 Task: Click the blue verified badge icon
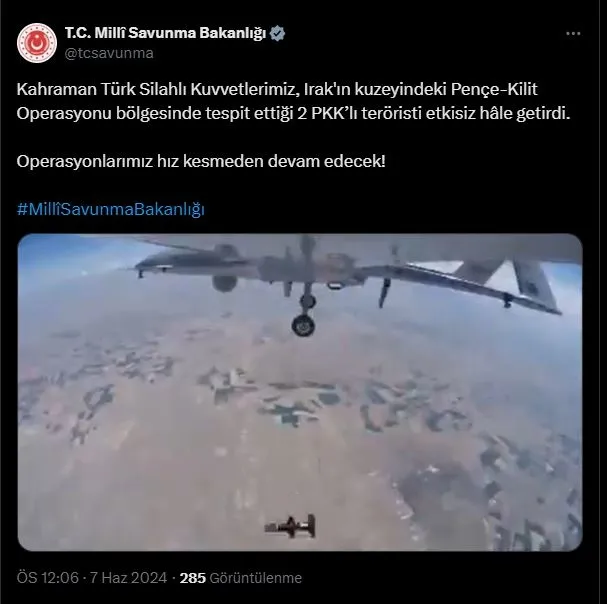tap(277, 34)
